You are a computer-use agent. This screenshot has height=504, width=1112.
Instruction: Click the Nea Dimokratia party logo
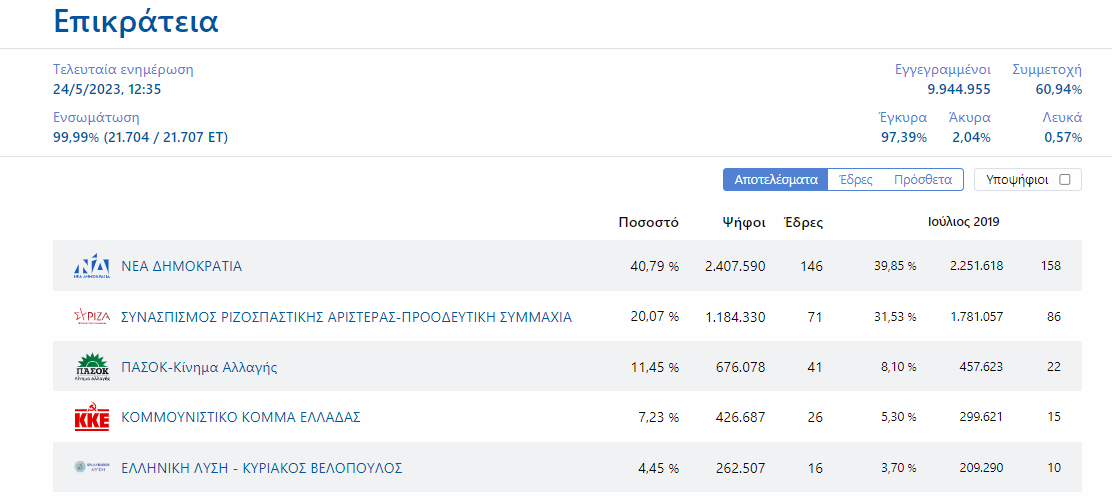pos(92,266)
